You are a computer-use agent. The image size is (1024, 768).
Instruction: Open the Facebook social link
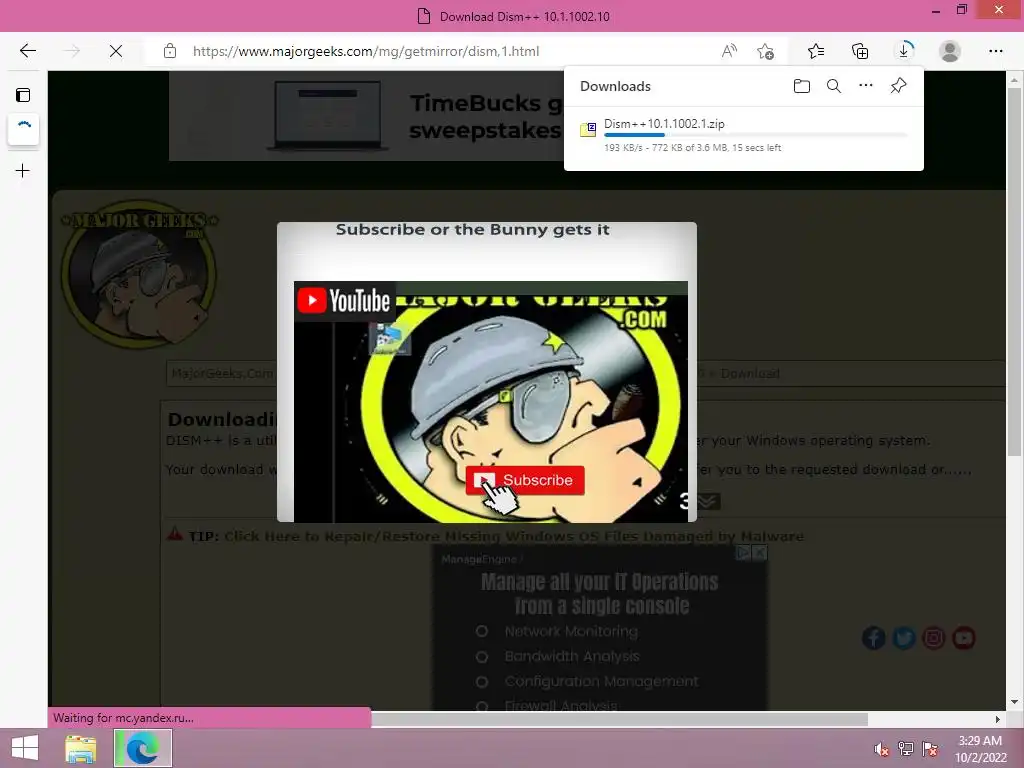[874, 637]
